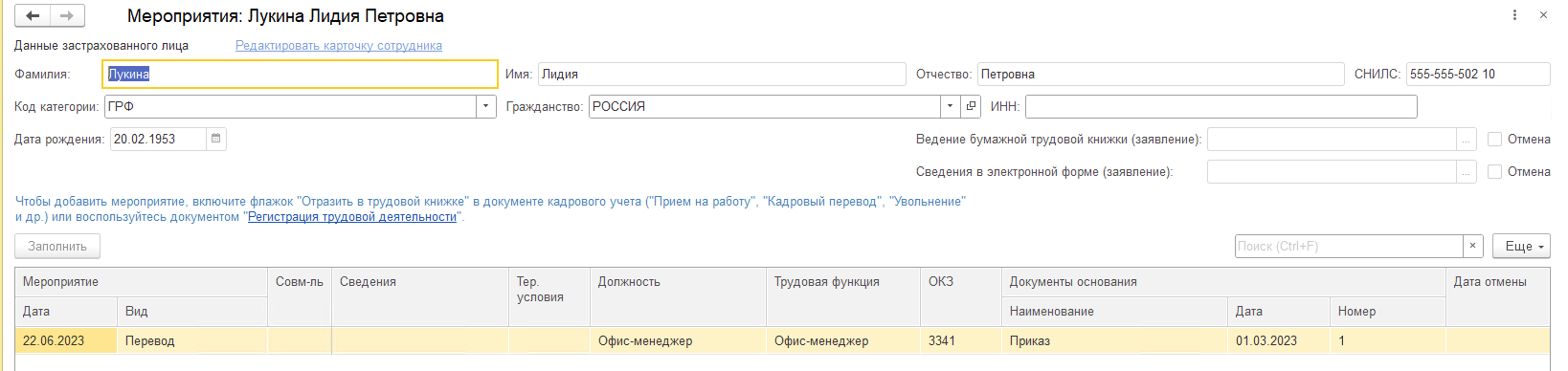1568x371 pixels.
Task: Click the Ведение бумажной трудовой книжки field
Action: (1332, 140)
